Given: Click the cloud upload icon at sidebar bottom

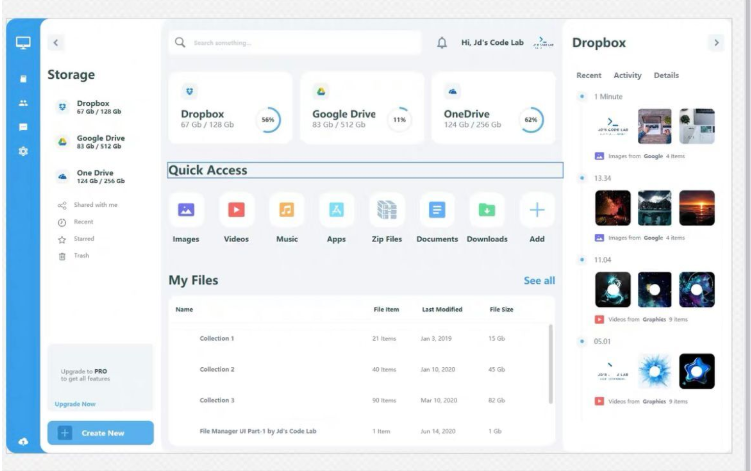Looking at the screenshot, I should pos(23,441).
